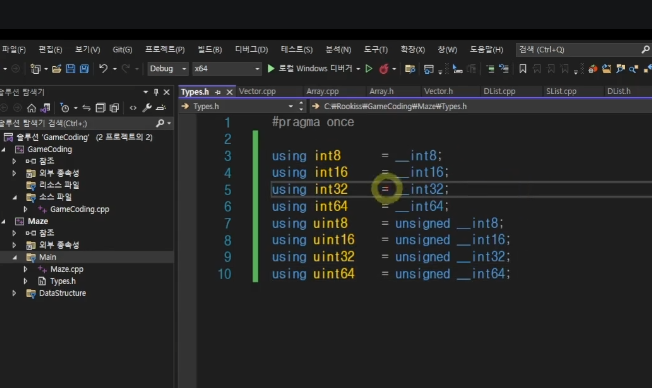Toggle the pin on the Types.h tab
652x388 pixels.
click(x=217, y=92)
